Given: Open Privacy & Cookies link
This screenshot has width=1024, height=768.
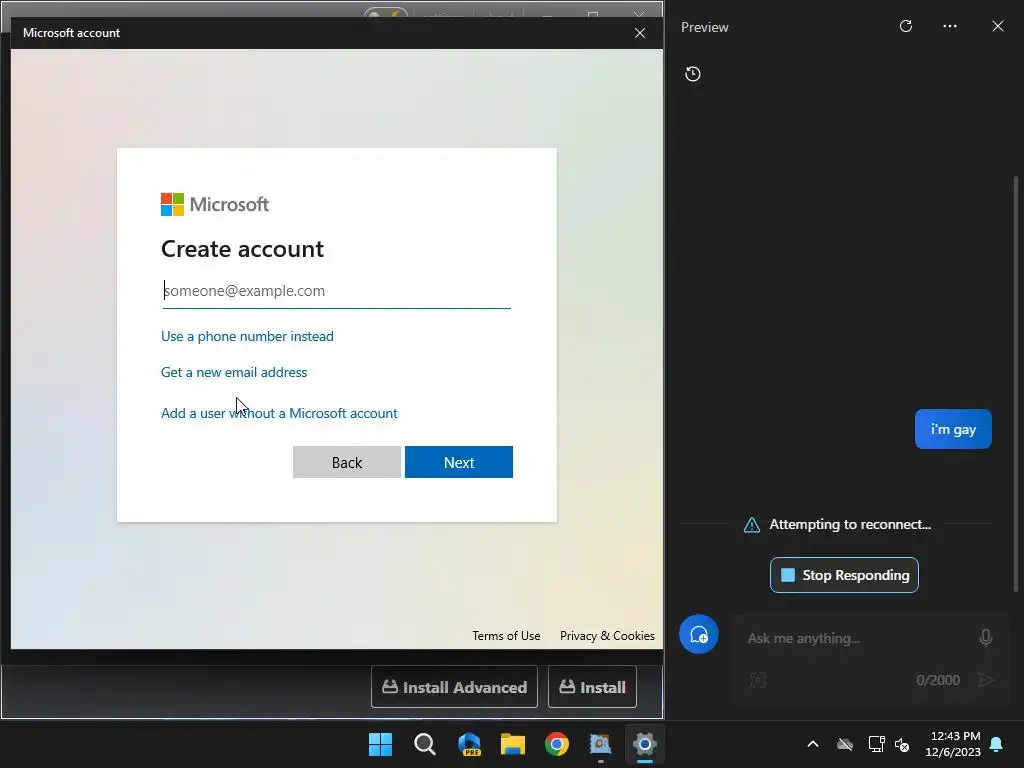Looking at the screenshot, I should tap(607, 635).
